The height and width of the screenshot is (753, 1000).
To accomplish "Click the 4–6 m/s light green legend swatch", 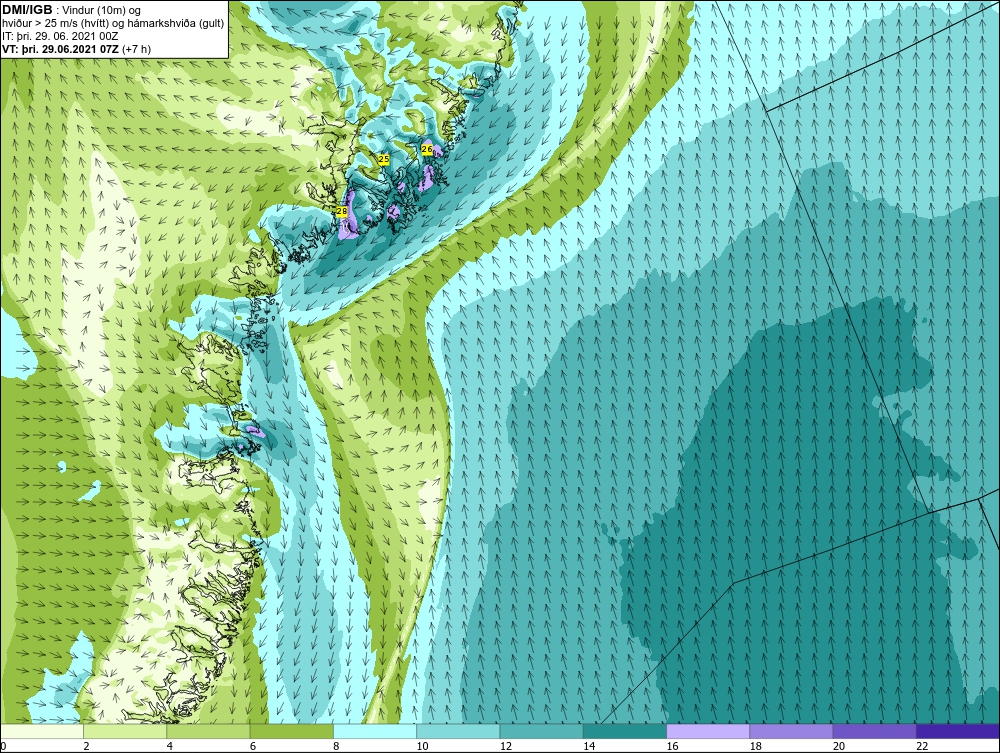I will point(209,731).
